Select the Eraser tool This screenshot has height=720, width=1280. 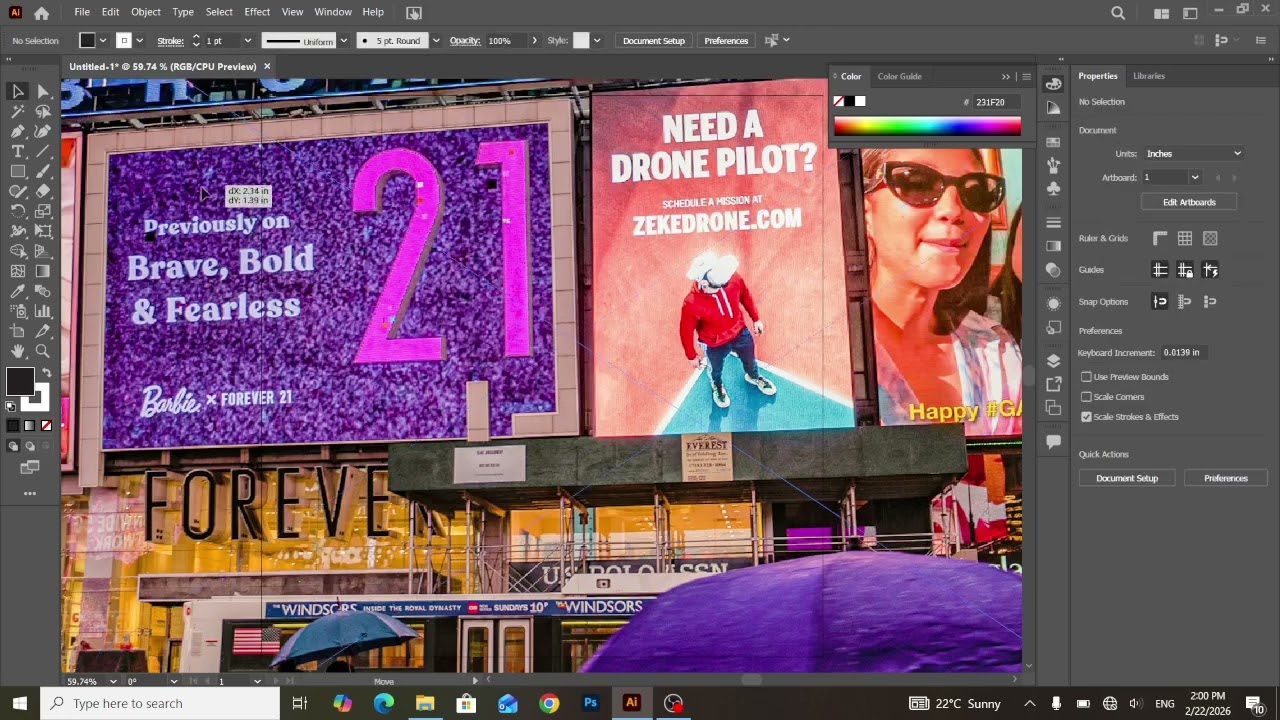[x=43, y=191]
